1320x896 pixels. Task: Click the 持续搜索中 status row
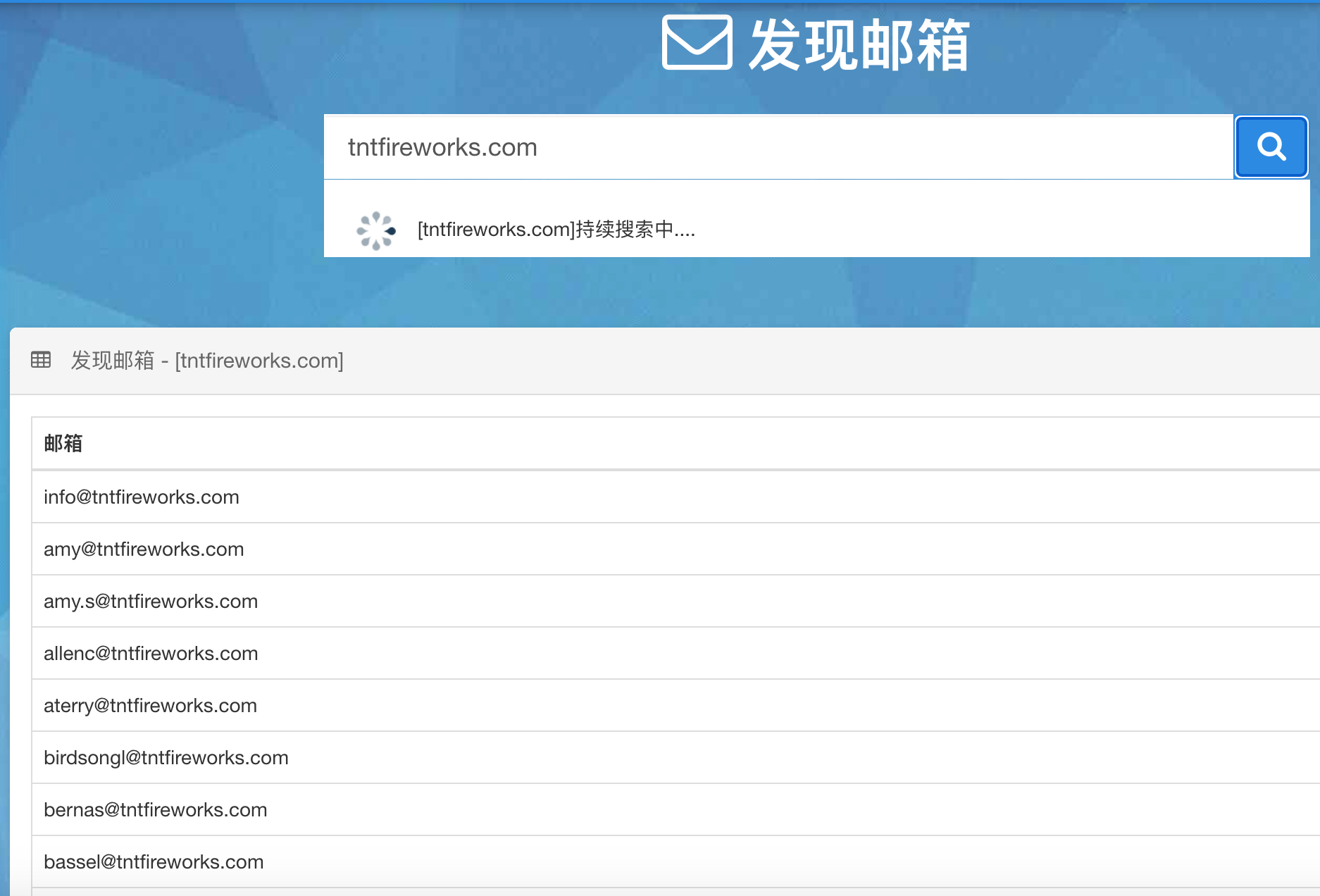pos(555,230)
